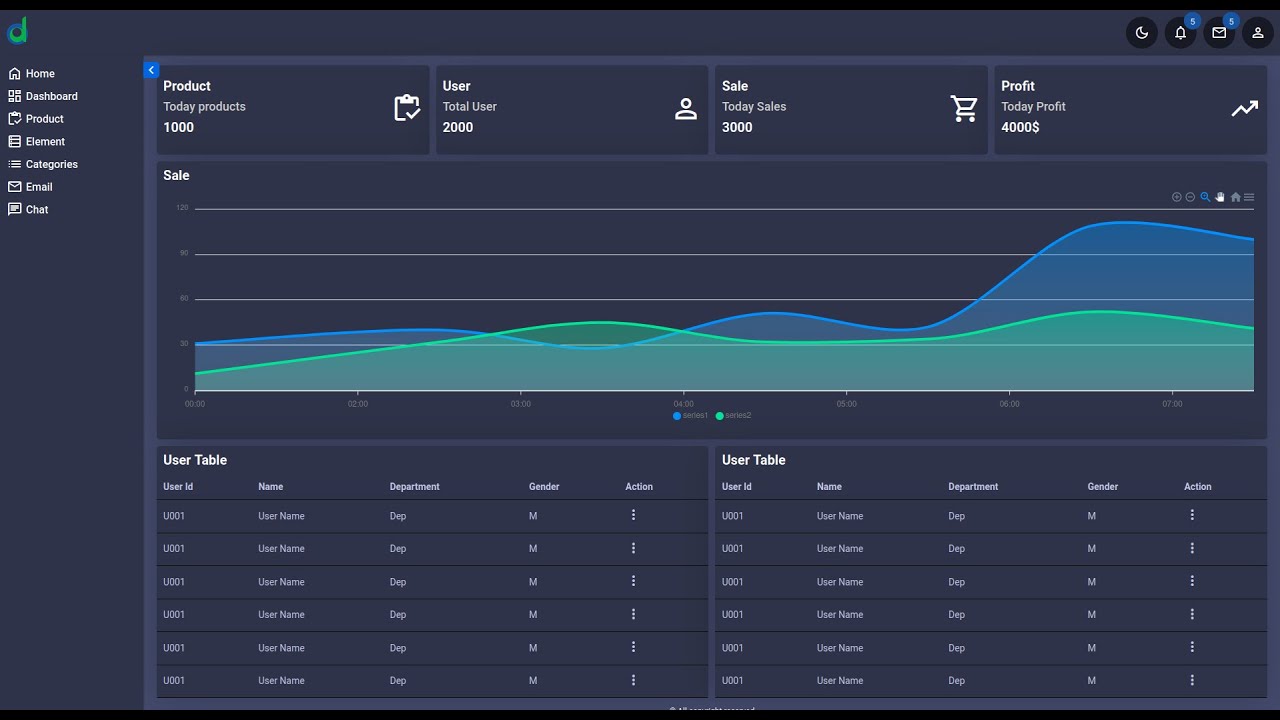Screen dimensions: 1280x720
Task: Open the user profile icon in top bar
Action: pyautogui.click(x=1258, y=33)
